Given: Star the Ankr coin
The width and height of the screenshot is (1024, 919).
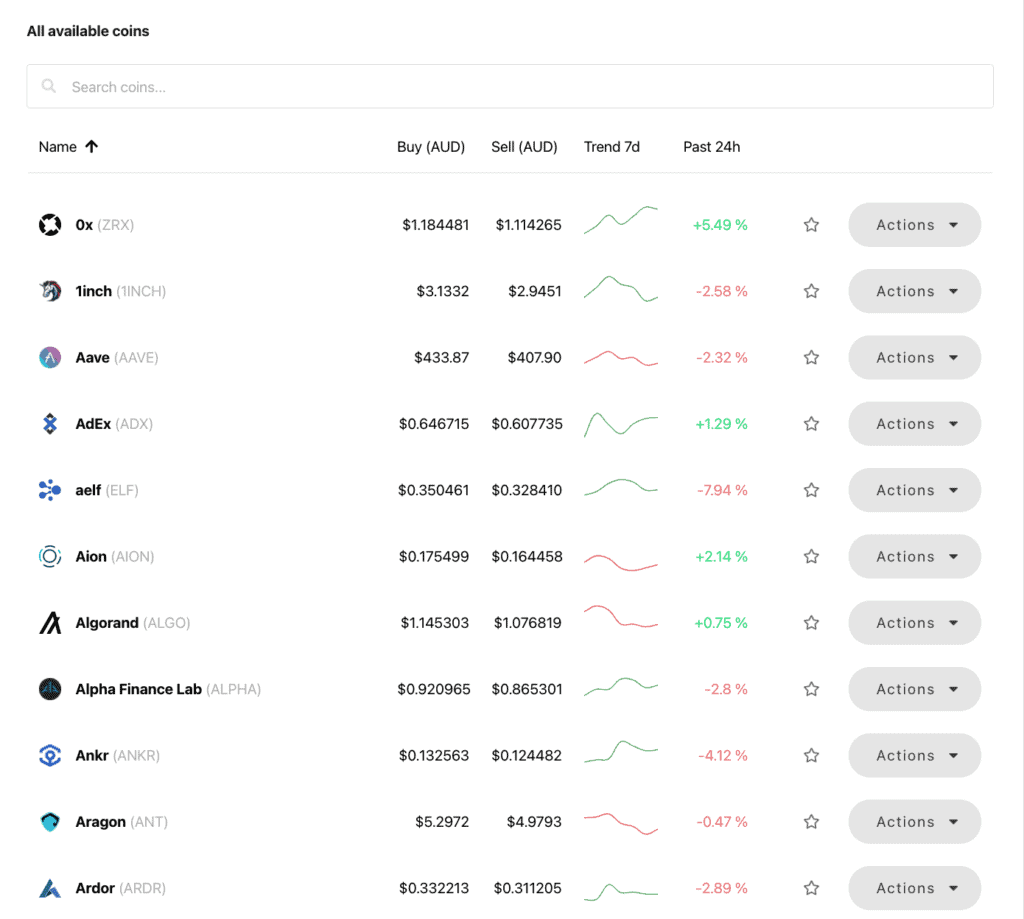Looking at the screenshot, I should coord(811,755).
